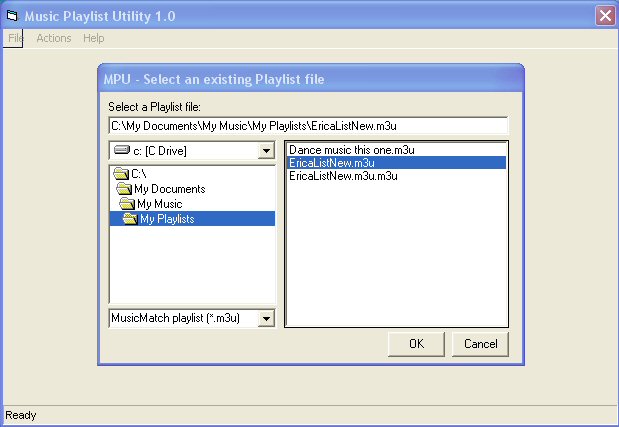Close the Music Playlist Utility window
The height and width of the screenshot is (427, 619).
pos(605,16)
